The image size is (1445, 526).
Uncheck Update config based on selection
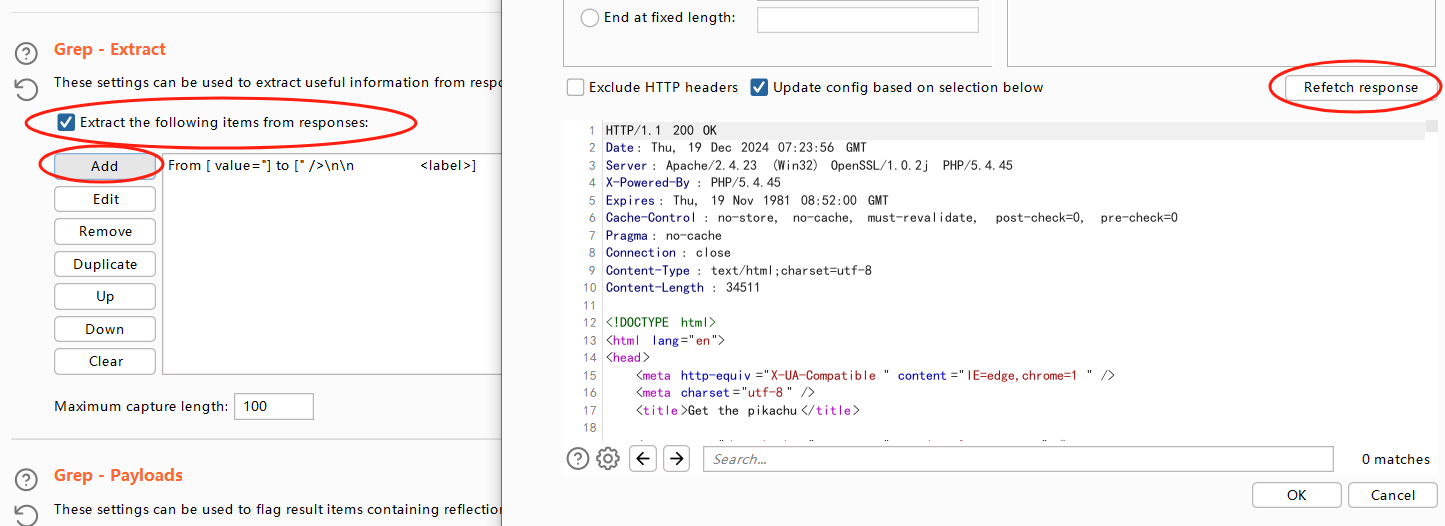point(760,87)
